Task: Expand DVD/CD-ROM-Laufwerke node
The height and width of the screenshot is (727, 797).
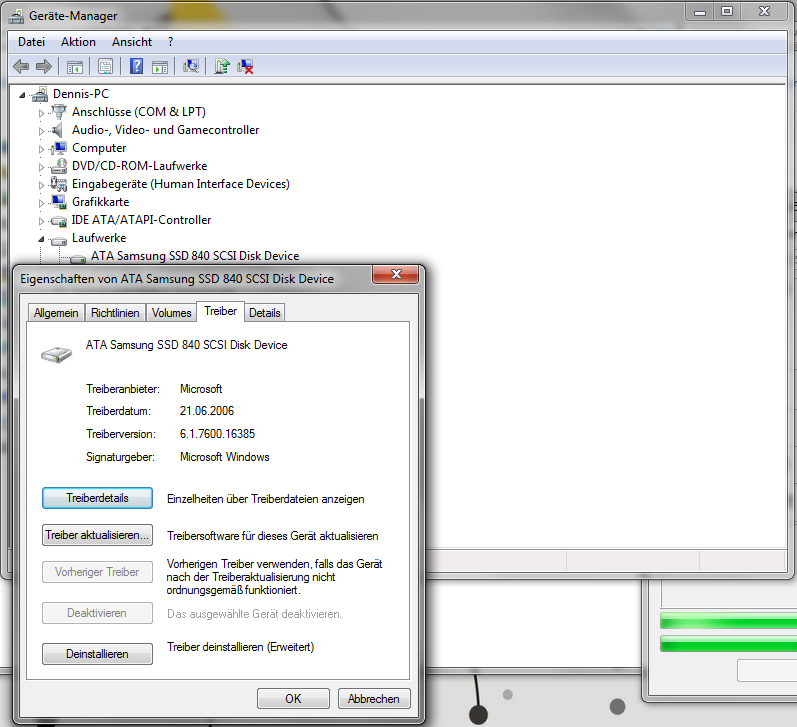Action: pyautogui.click(x=41, y=167)
